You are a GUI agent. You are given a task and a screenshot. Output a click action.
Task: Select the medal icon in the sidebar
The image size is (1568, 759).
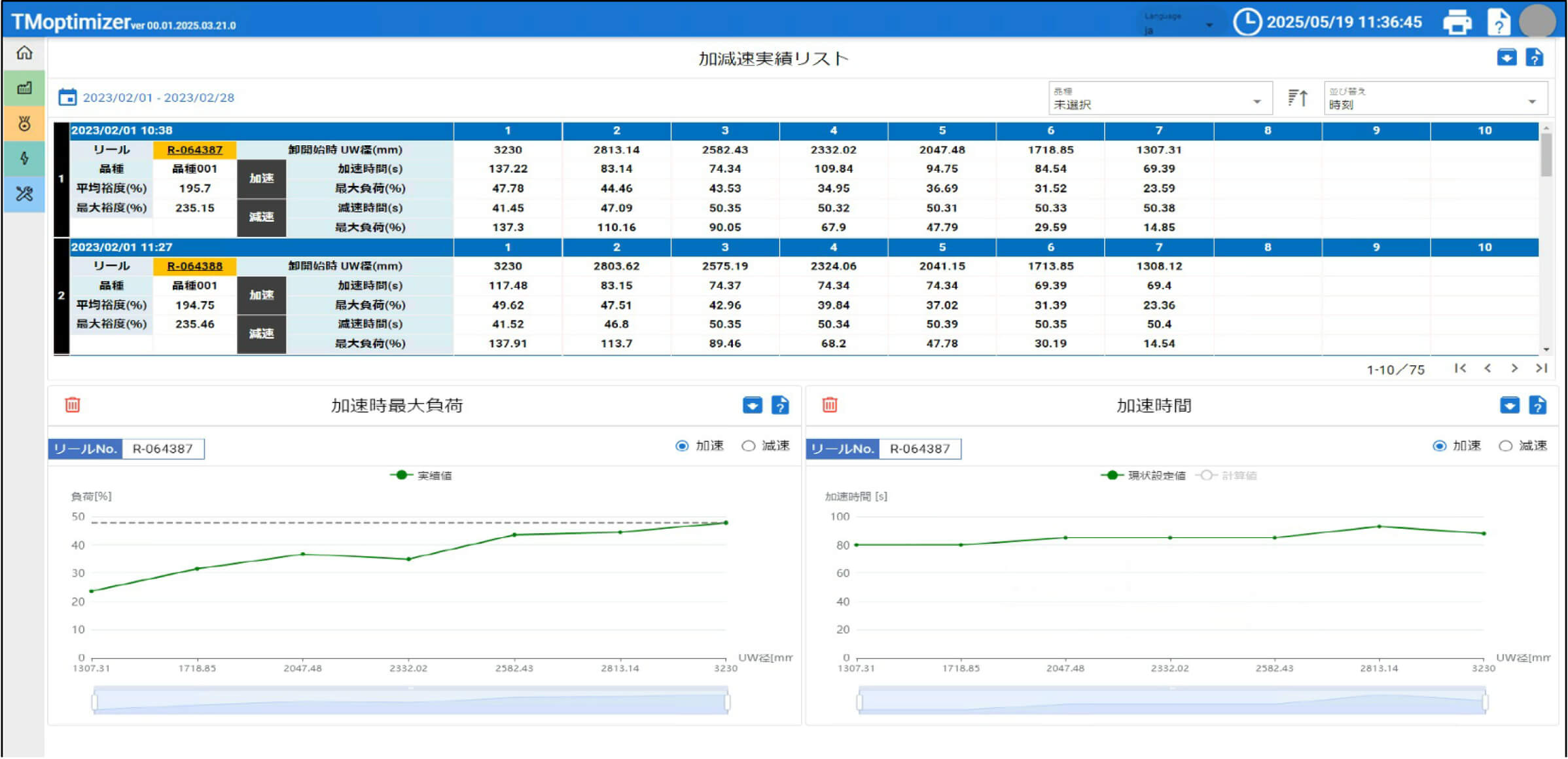[x=24, y=123]
